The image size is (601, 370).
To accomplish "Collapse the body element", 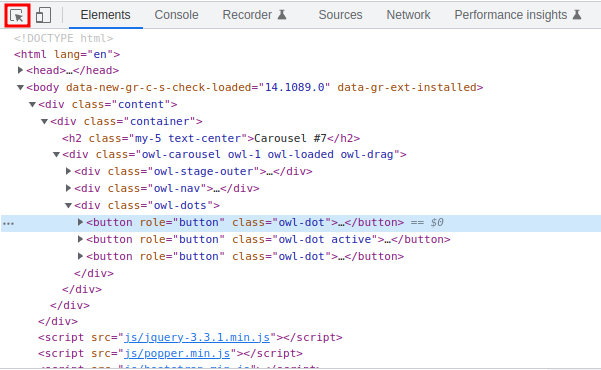I will point(20,87).
